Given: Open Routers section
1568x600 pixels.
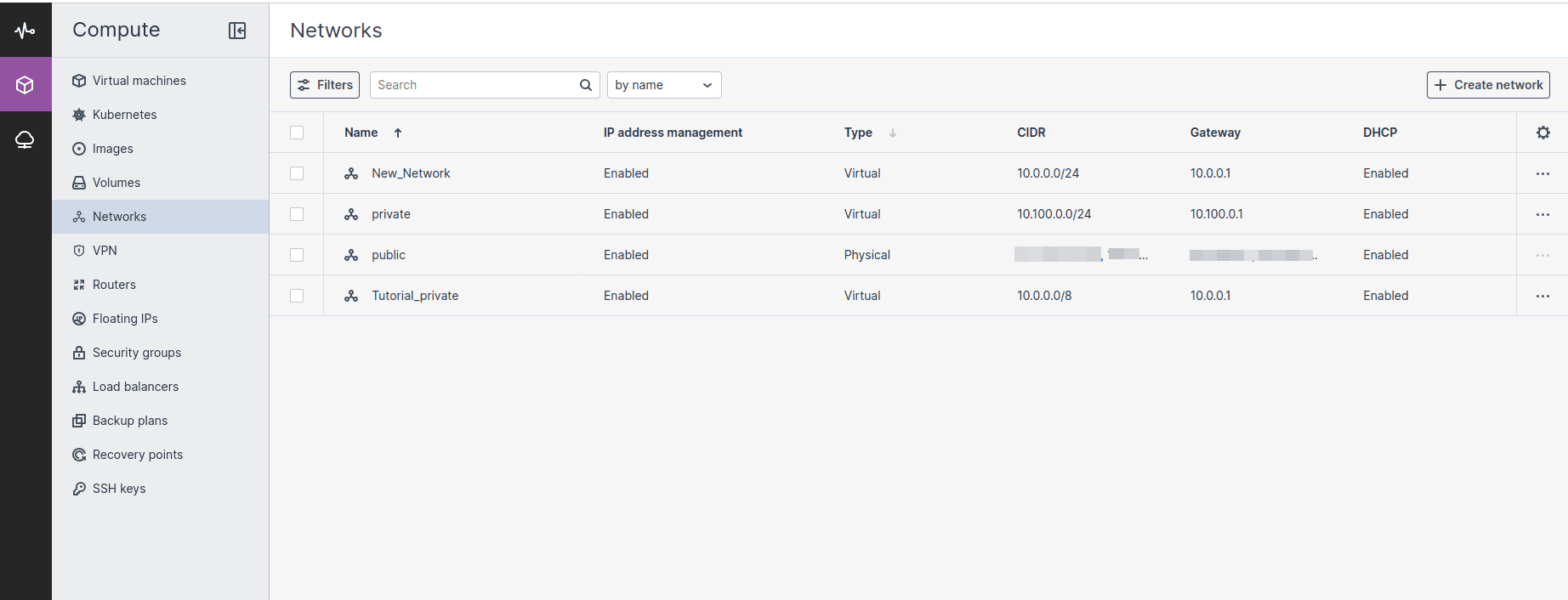Looking at the screenshot, I should [x=160, y=285].
